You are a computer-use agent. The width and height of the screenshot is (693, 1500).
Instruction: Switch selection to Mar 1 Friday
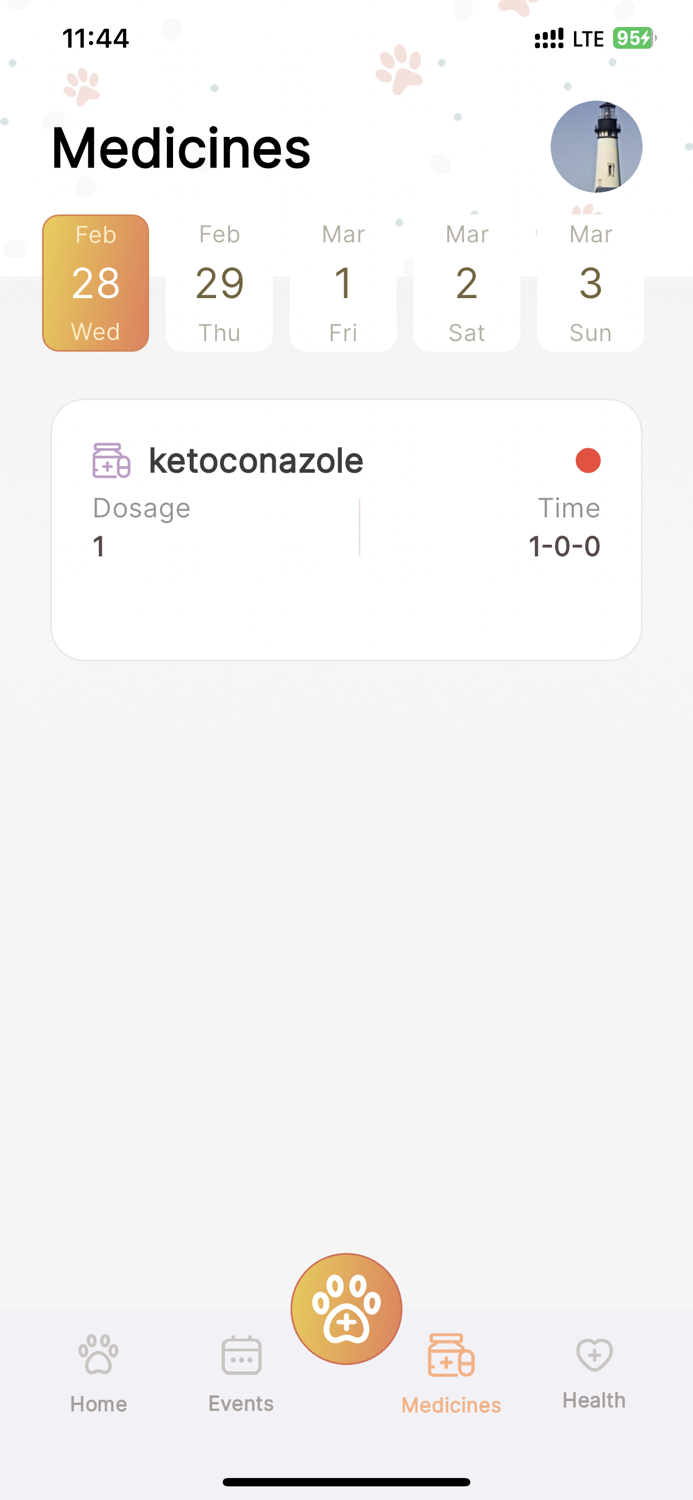tap(343, 283)
